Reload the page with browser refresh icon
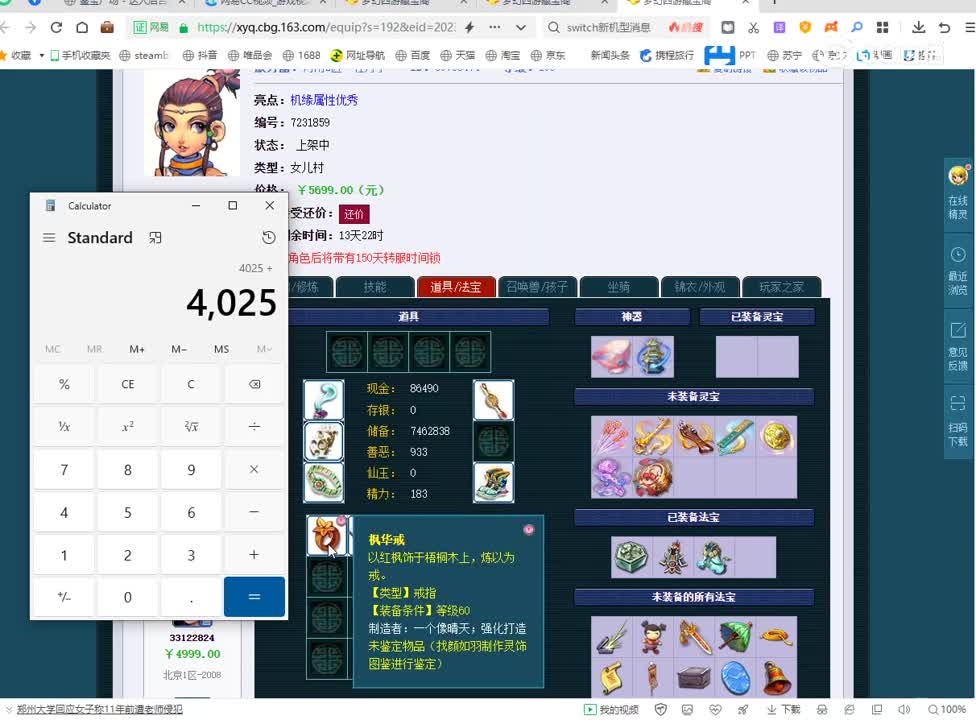 click(x=56, y=27)
